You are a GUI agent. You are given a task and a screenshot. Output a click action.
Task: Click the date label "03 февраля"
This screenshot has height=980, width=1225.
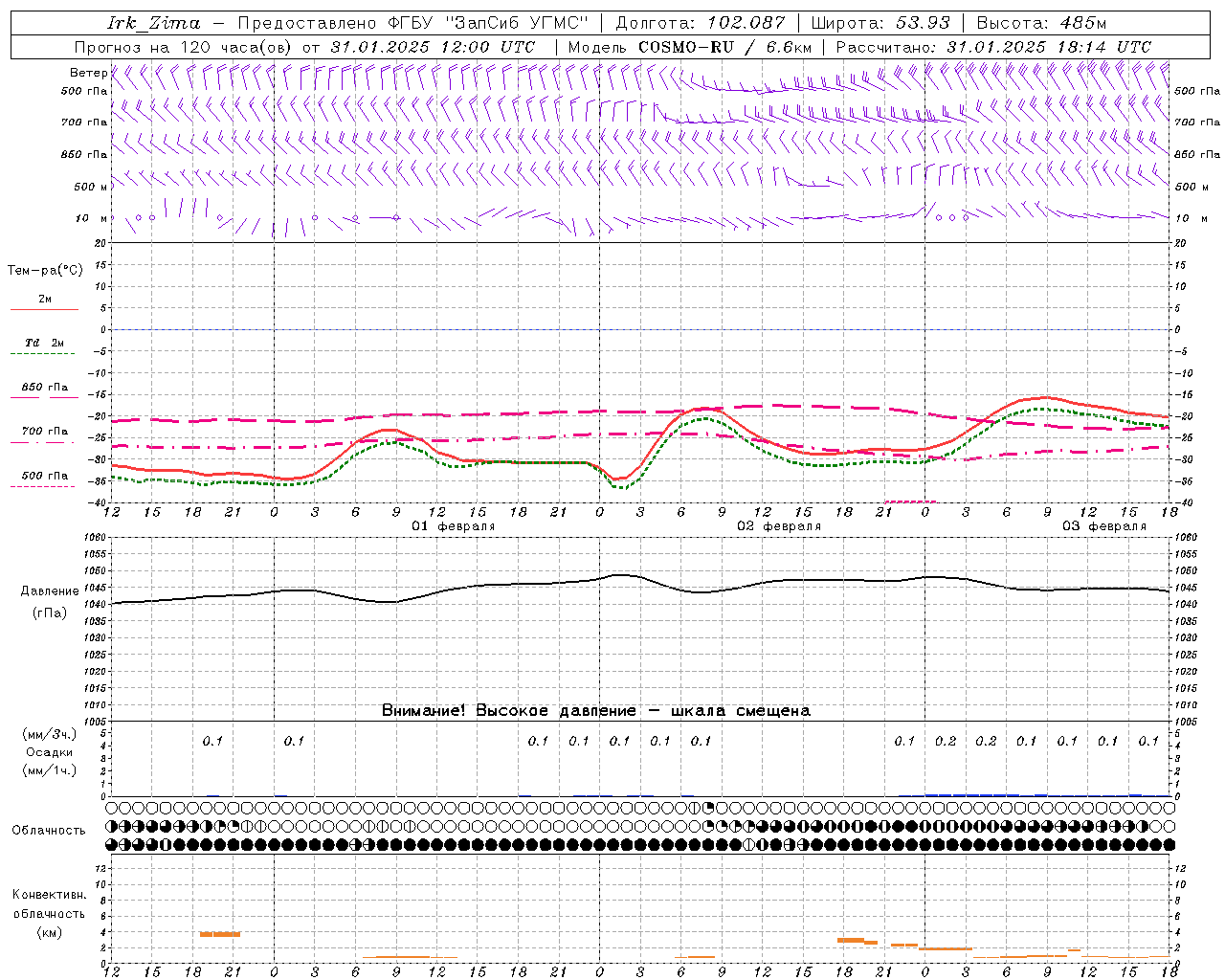[x=1104, y=526]
